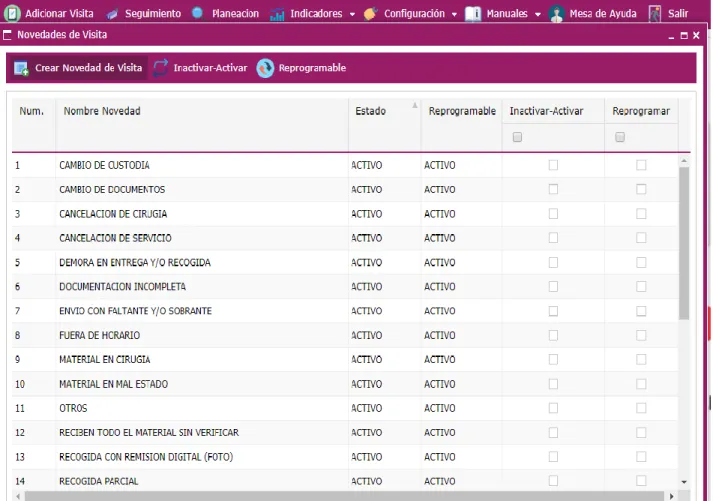This screenshot has height=501, width=713.
Task: Click the Manuales book icon
Action: point(473,14)
